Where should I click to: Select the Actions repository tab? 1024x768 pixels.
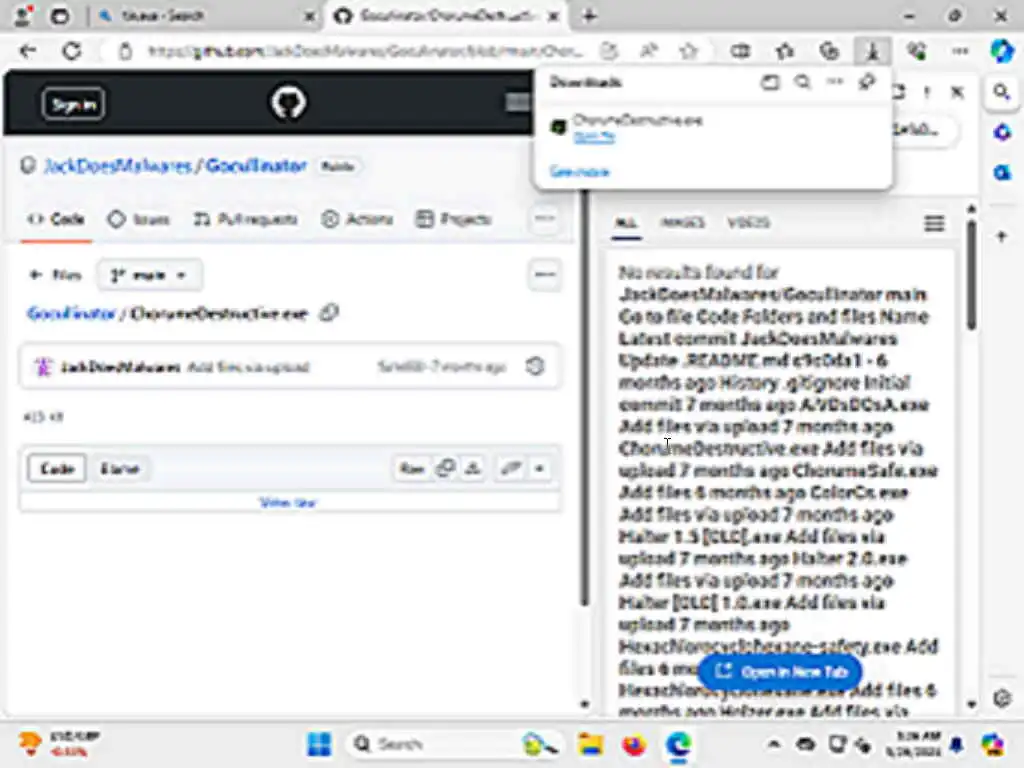pyautogui.click(x=357, y=219)
